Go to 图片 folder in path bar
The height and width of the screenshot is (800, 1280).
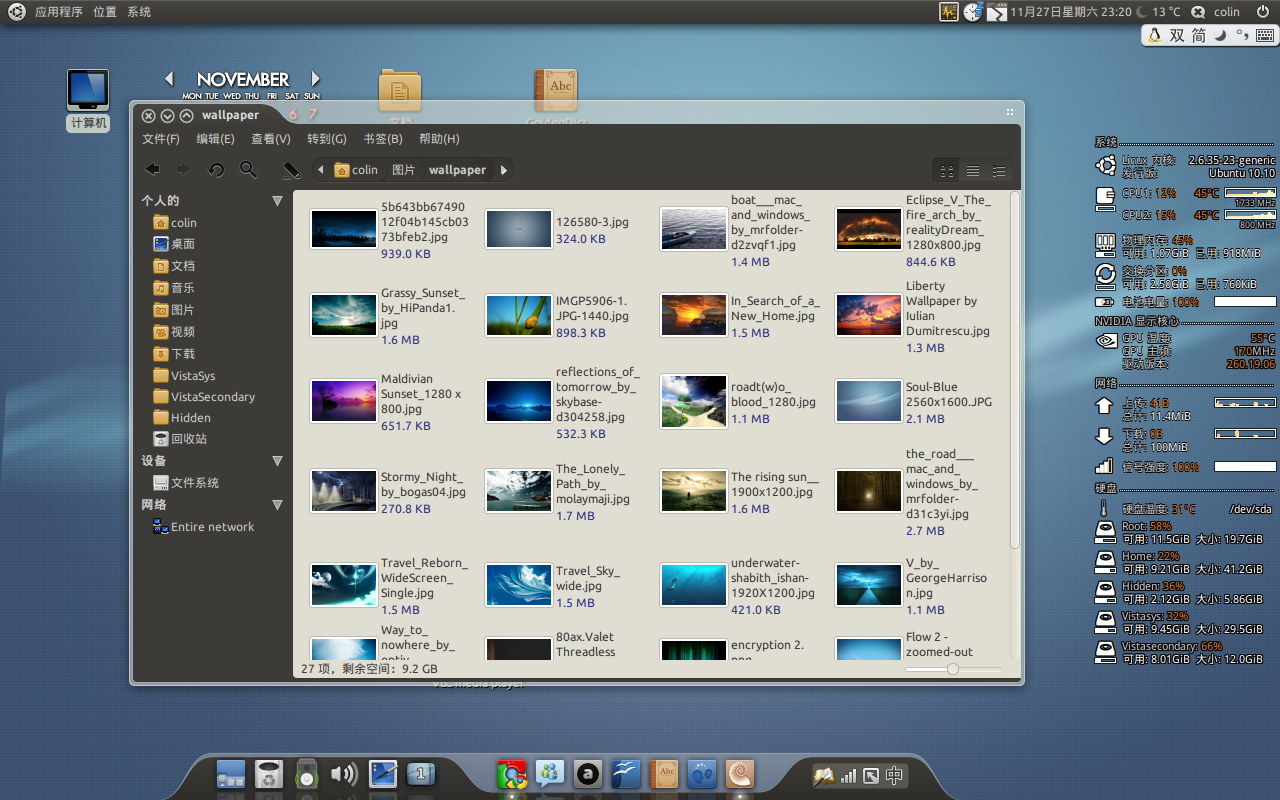point(404,170)
